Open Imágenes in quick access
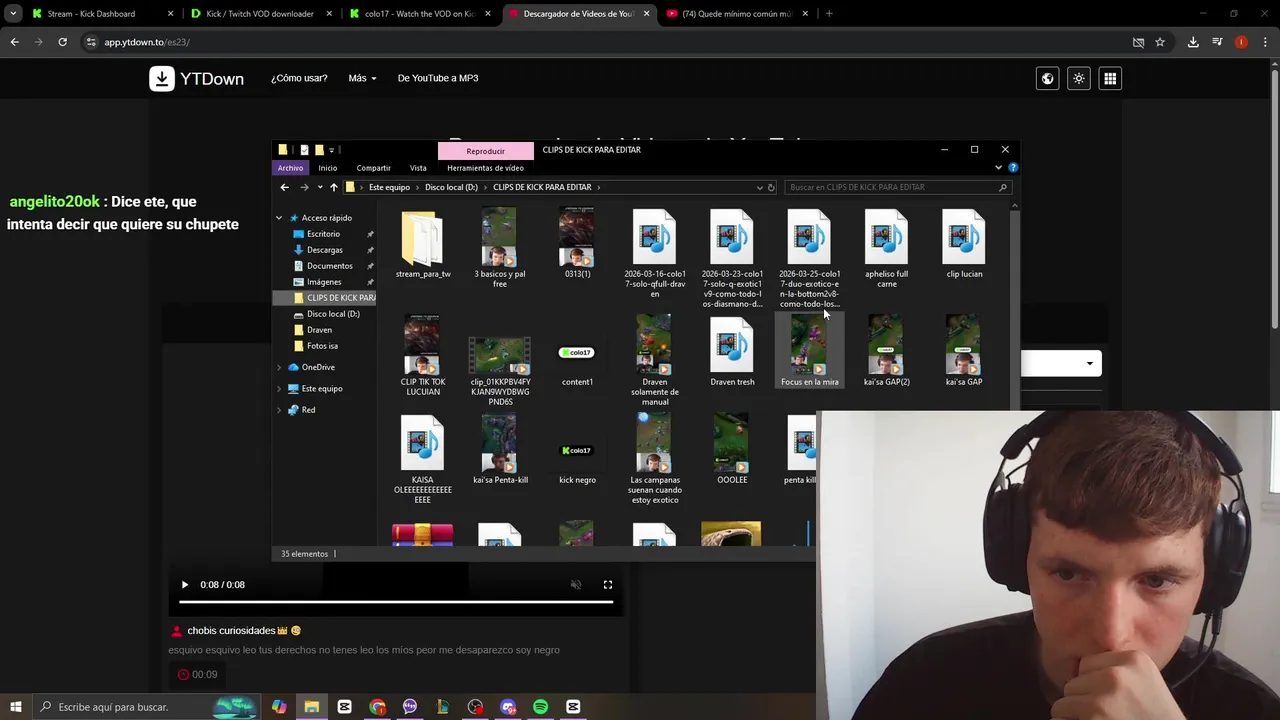The image size is (1280, 720). pyautogui.click(x=324, y=282)
